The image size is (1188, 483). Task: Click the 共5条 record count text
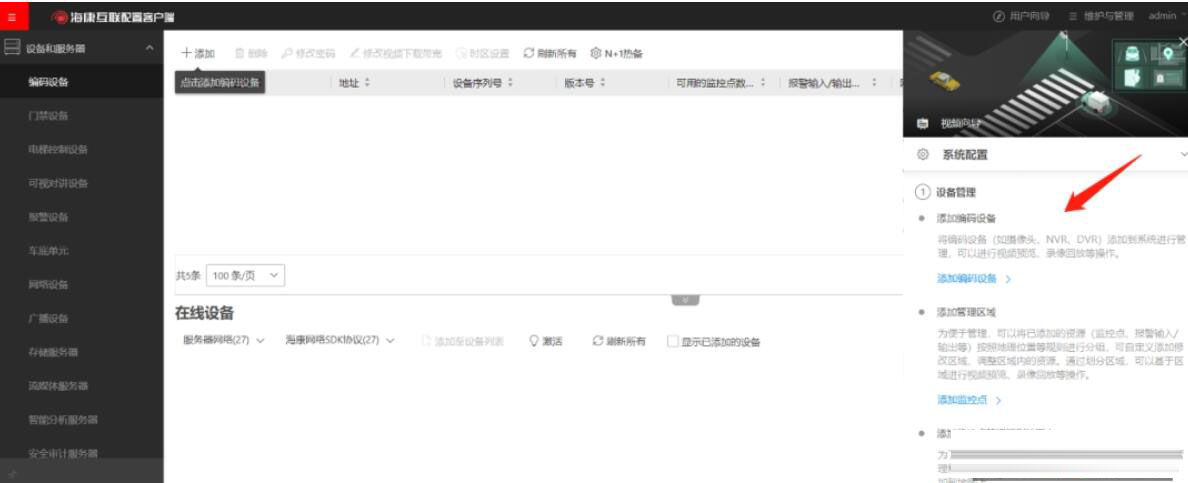(188, 276)
